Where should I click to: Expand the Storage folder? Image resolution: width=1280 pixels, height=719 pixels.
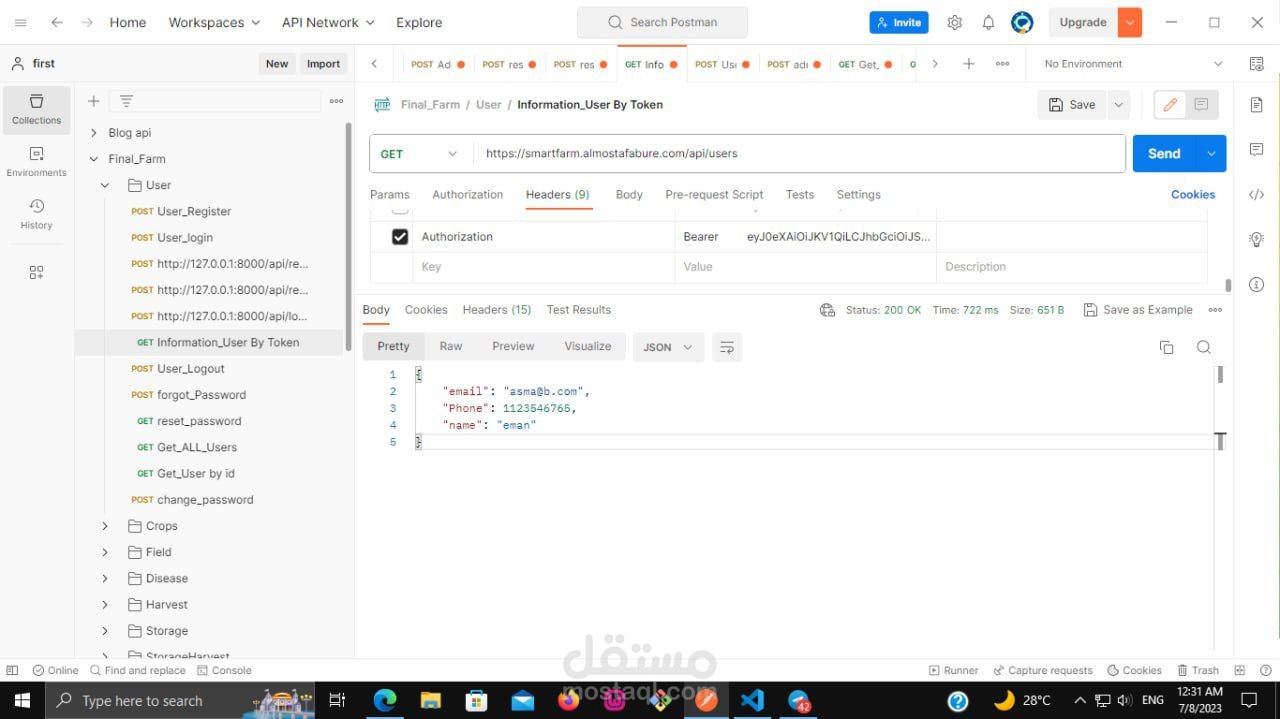105,631
